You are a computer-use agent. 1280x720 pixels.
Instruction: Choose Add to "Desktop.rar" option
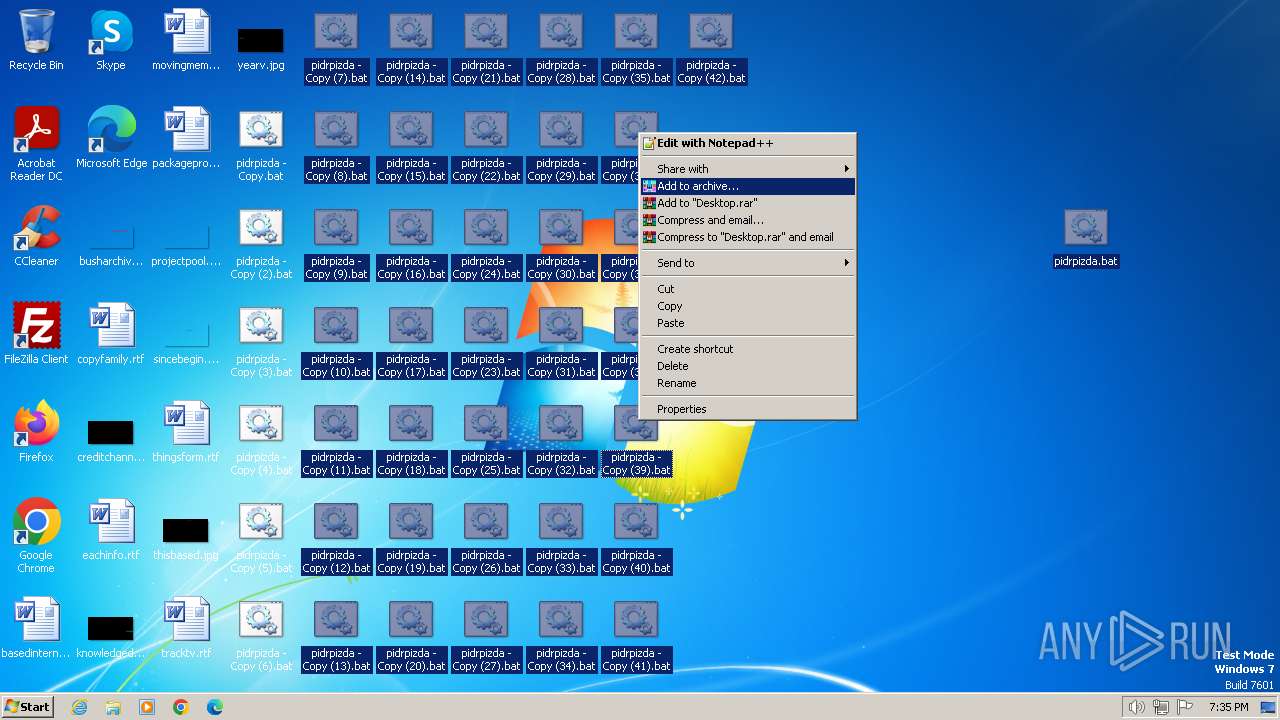[x=748, y=203]
